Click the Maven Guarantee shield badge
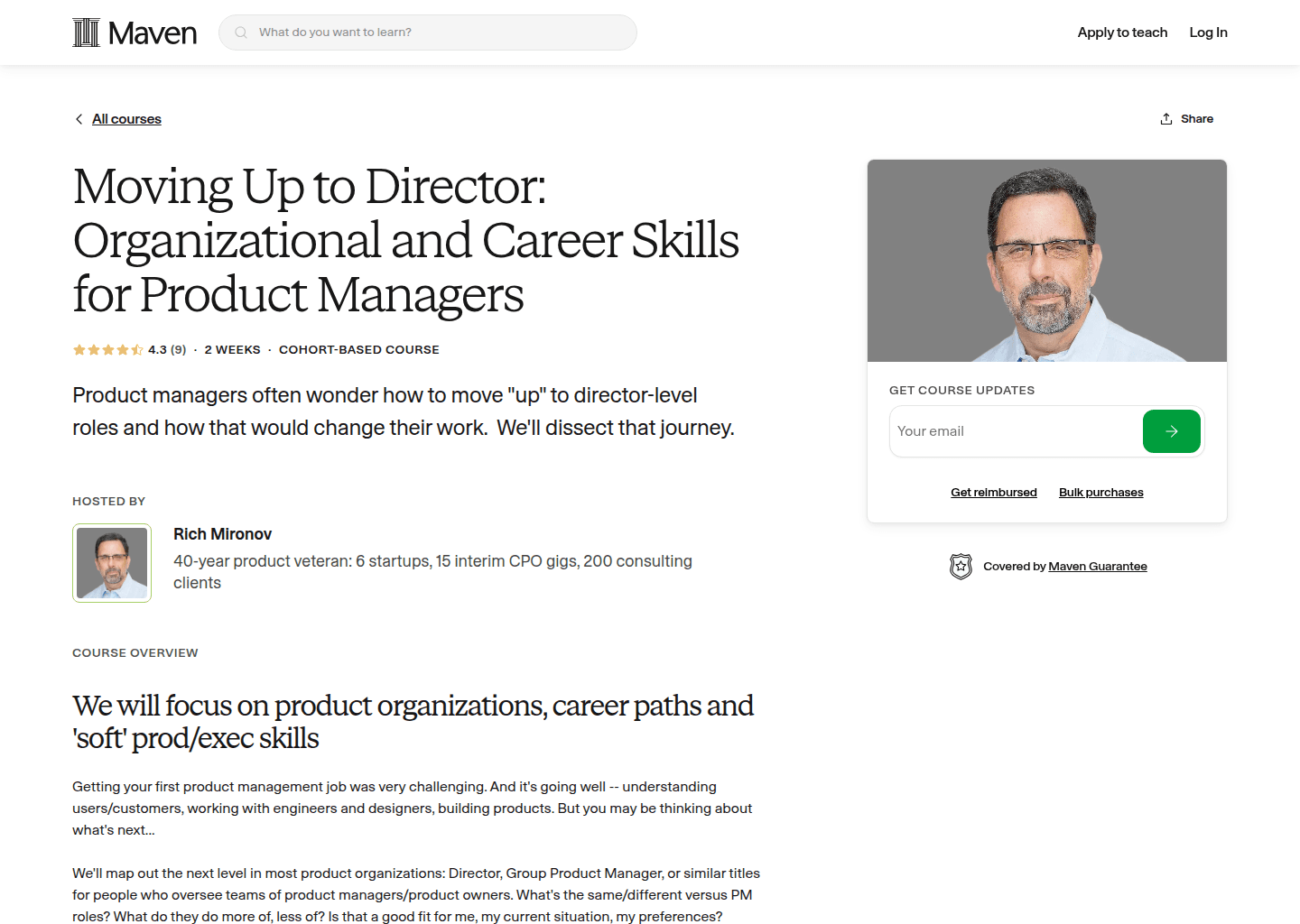This screenshot has width=1300, height=924. point(961,566)
